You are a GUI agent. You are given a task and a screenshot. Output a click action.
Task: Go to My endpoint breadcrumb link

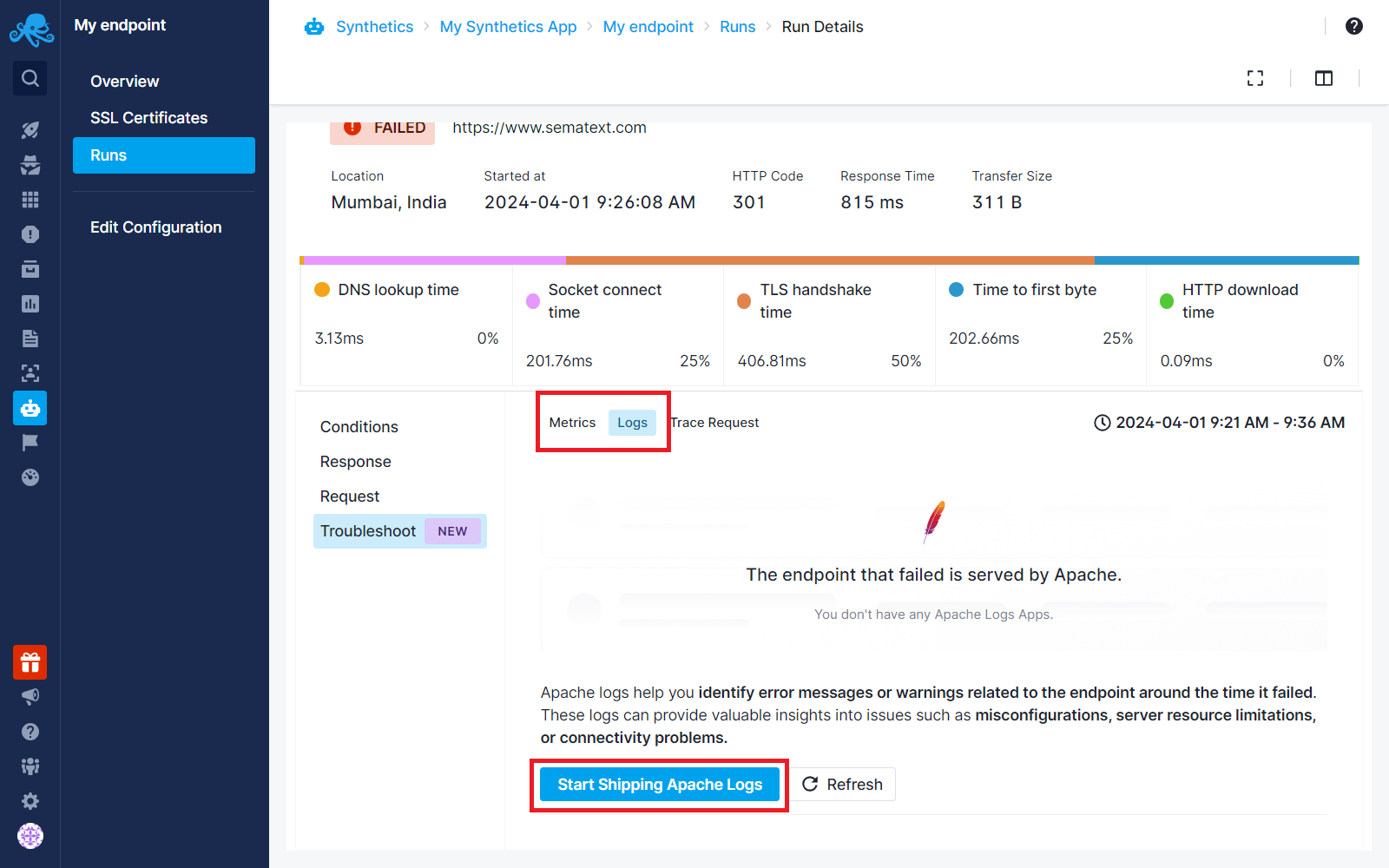tap(648, 27)
